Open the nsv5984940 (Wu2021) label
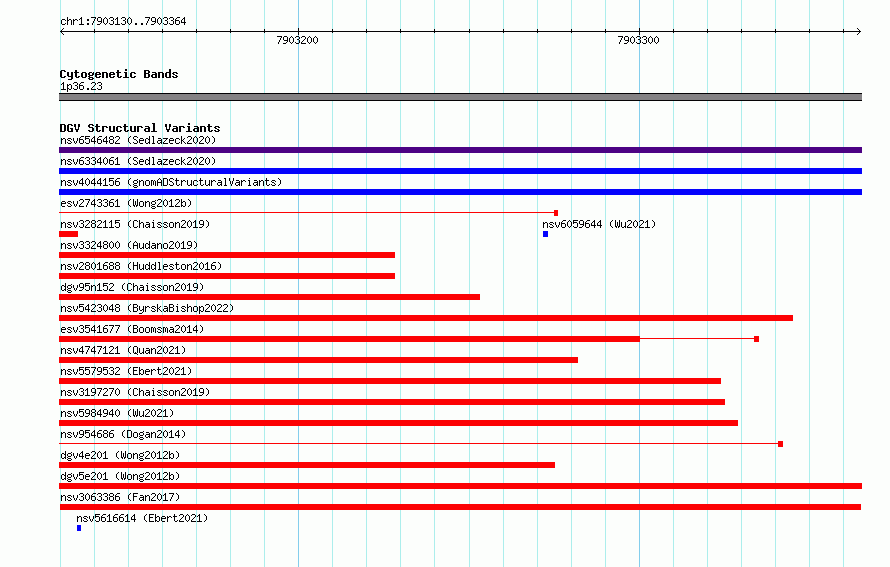 tap(117, 413)
